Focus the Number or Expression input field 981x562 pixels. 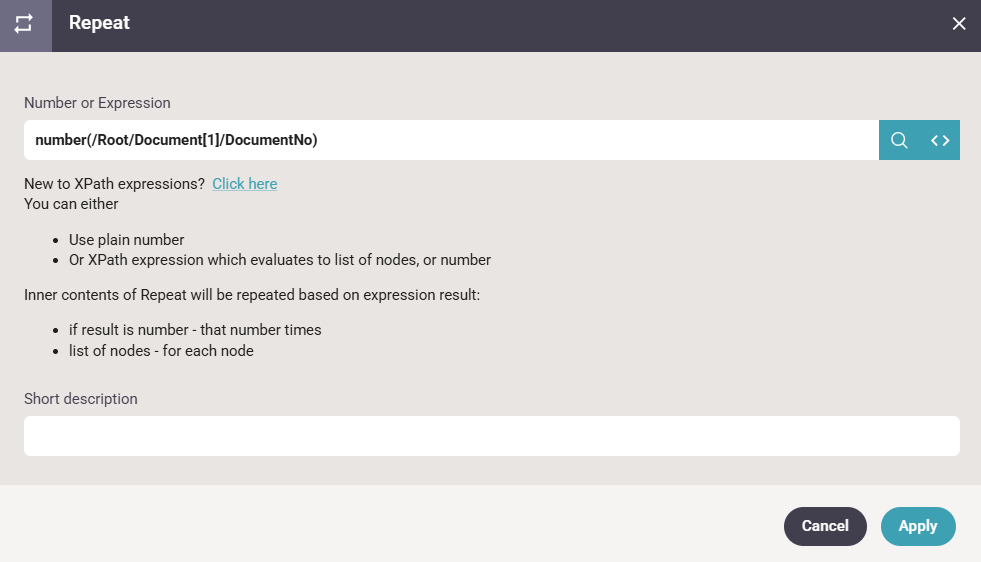450,140
